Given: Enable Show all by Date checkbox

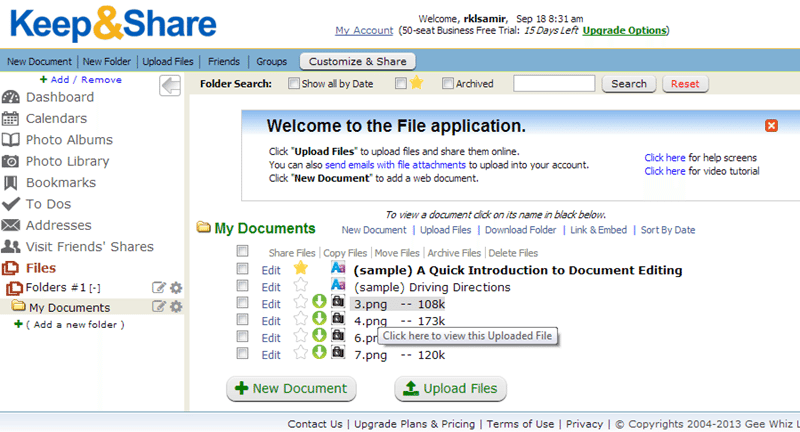Looking at the screenshot, I should tap(293, 83).
